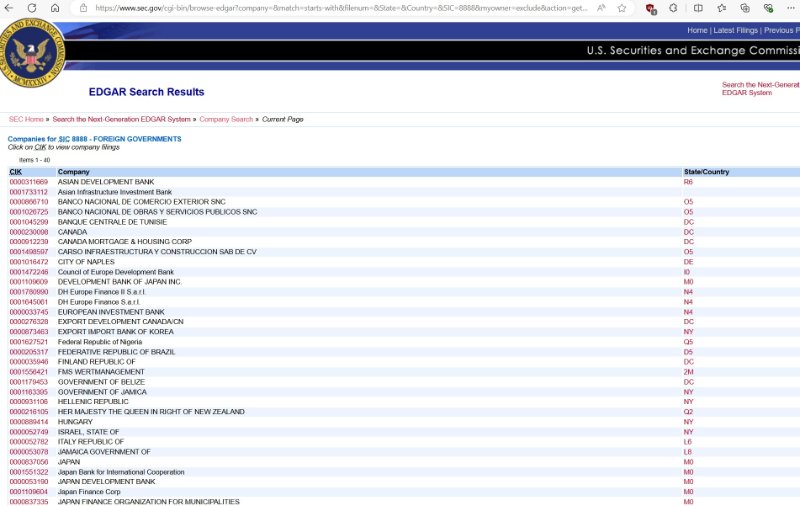Screen dimensions: 800x506
Task: Click breadcrumb link Search the Next-Generation EDGAR System
Action: 121,119
